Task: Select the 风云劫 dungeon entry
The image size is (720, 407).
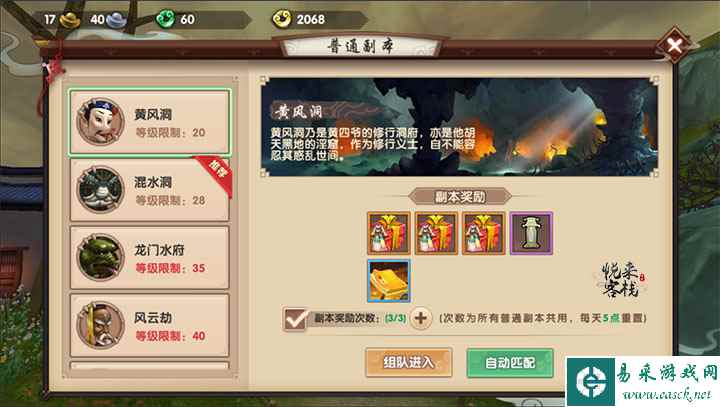Action: pos(150,325)
